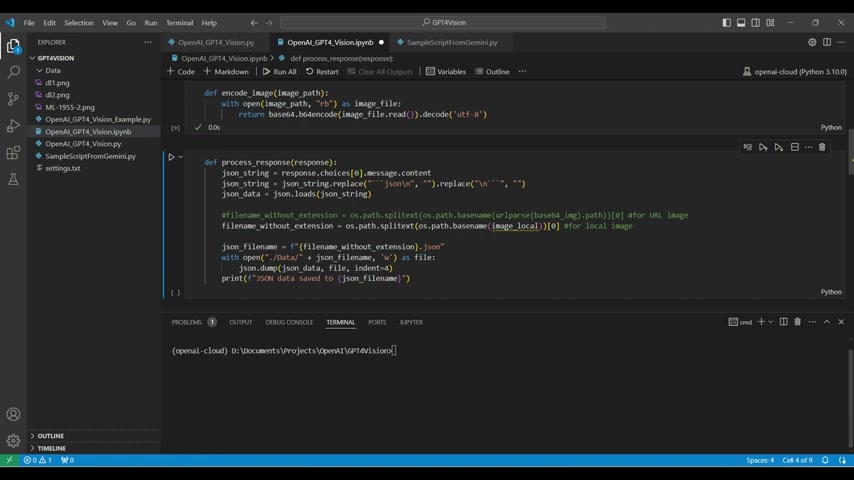This screenshot has width=854, height=480.
Task: Click the command center search box
Action: [x=443, y=22]
